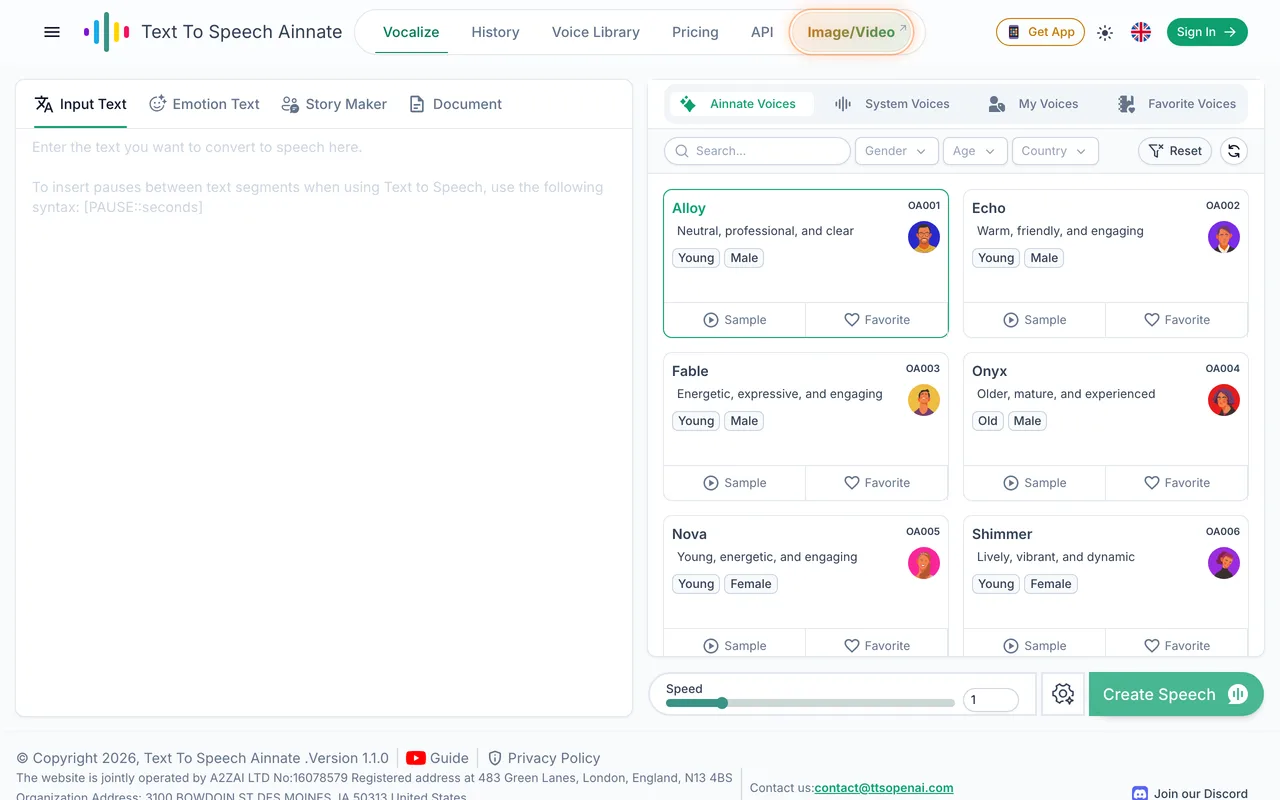Show the System Voices tab
The width and height of the screenshot is (1280, 800).
click(x=892, y=104)
